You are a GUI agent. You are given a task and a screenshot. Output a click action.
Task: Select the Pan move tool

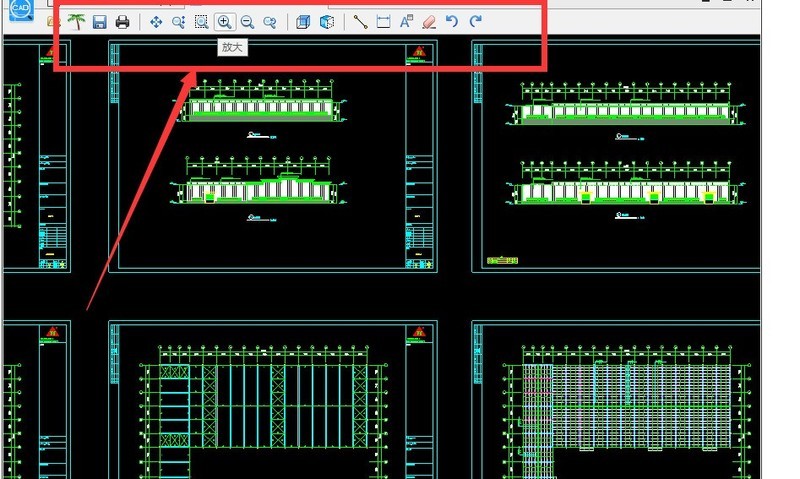pos(155,22)
